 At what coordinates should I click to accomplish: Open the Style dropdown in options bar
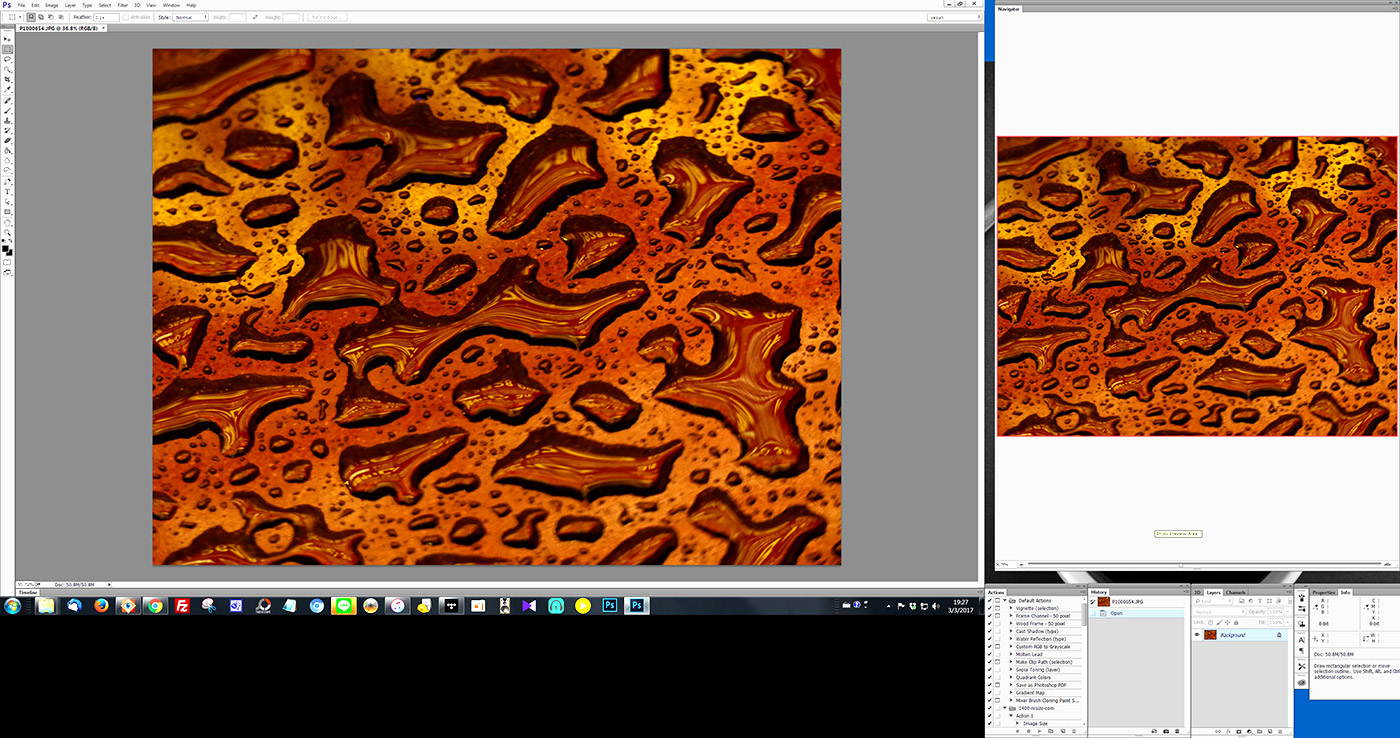pyautogui.click(x=190, y=17)
